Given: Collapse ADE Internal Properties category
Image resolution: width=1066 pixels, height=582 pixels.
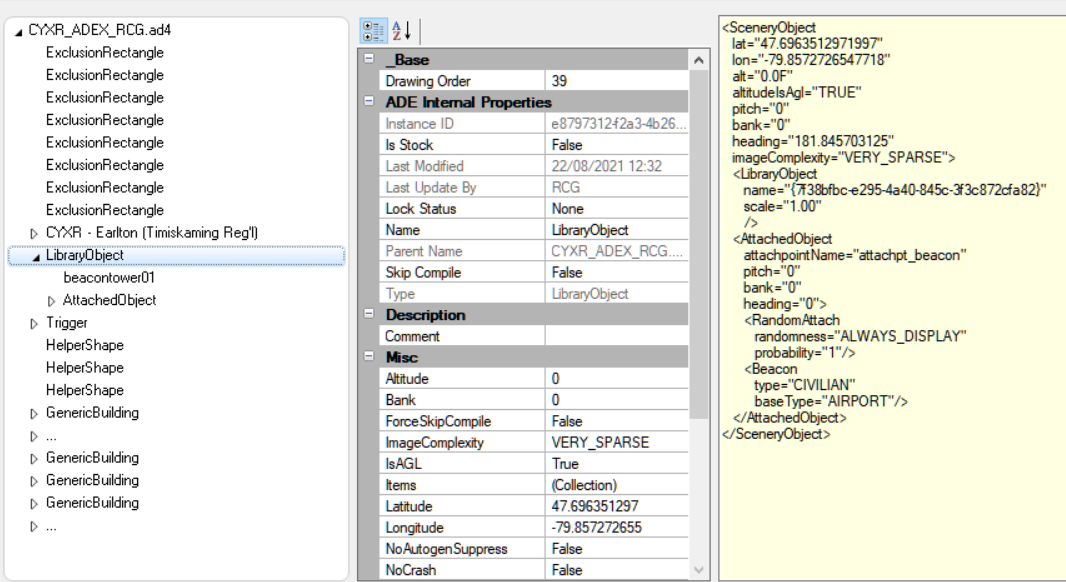Looking at the screenshot, I should [368, 101].
